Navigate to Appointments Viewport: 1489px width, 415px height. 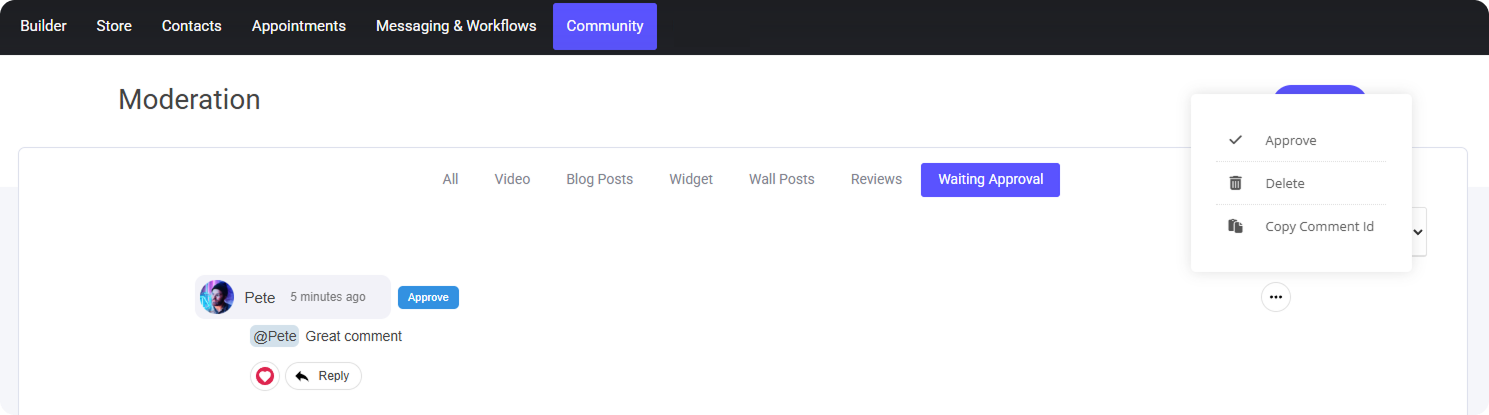point(298,26)
